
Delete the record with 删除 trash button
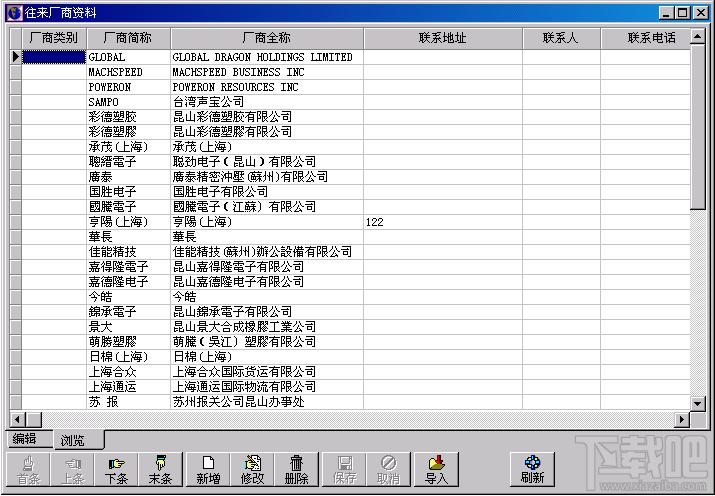[x=296, y=470]
